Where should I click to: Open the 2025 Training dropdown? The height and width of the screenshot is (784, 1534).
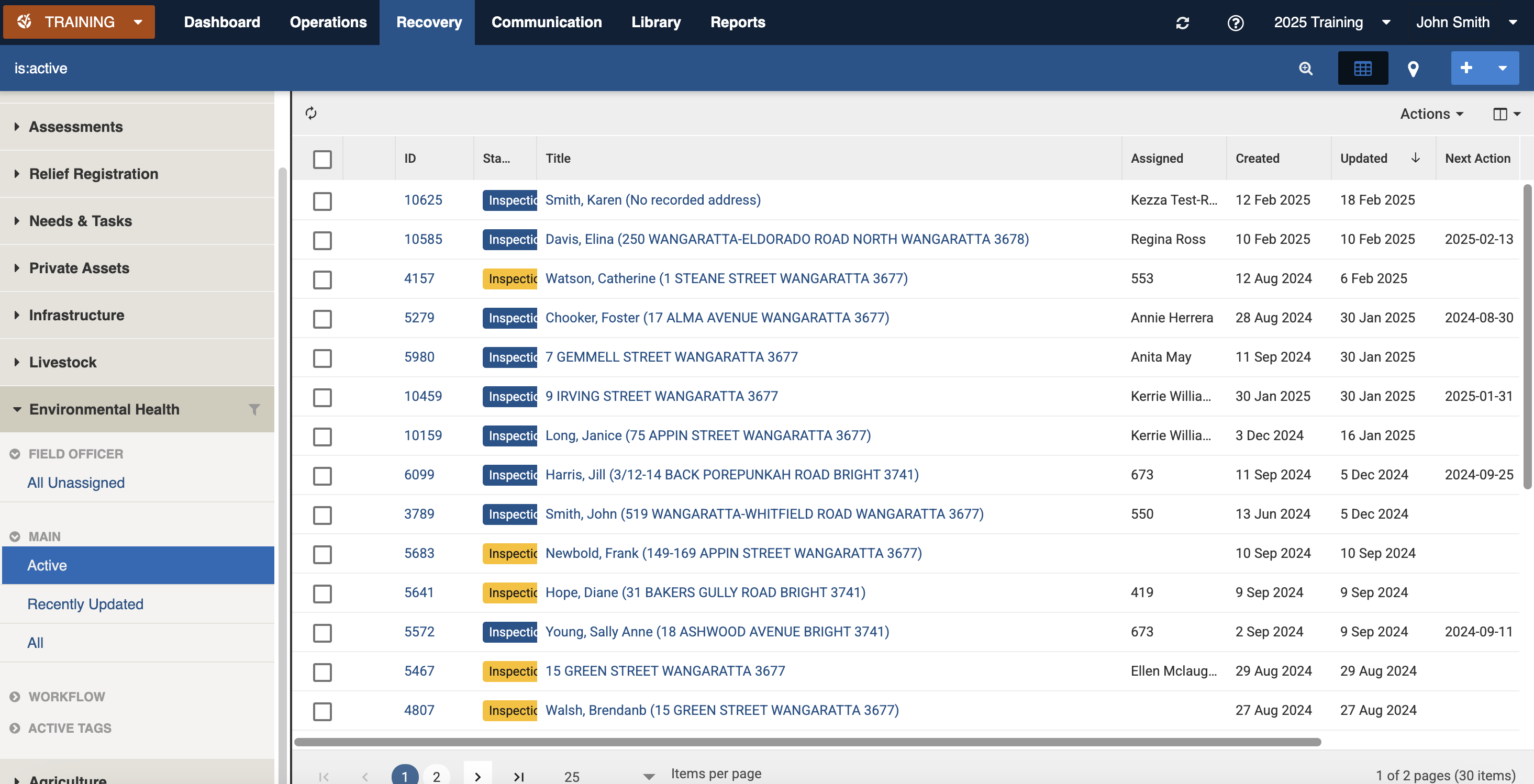click(1330, 23)
